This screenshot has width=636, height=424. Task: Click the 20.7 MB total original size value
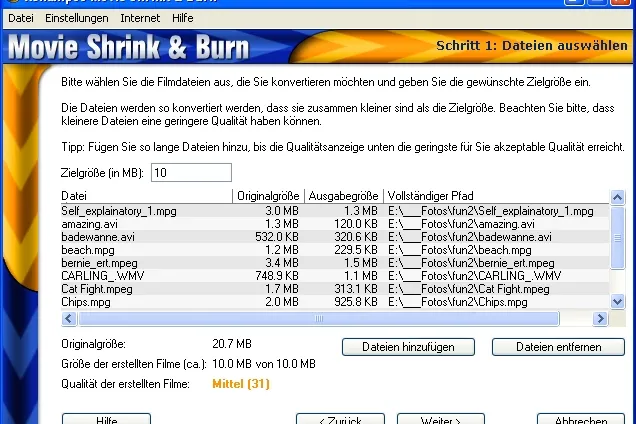click(x=232, y=344)
